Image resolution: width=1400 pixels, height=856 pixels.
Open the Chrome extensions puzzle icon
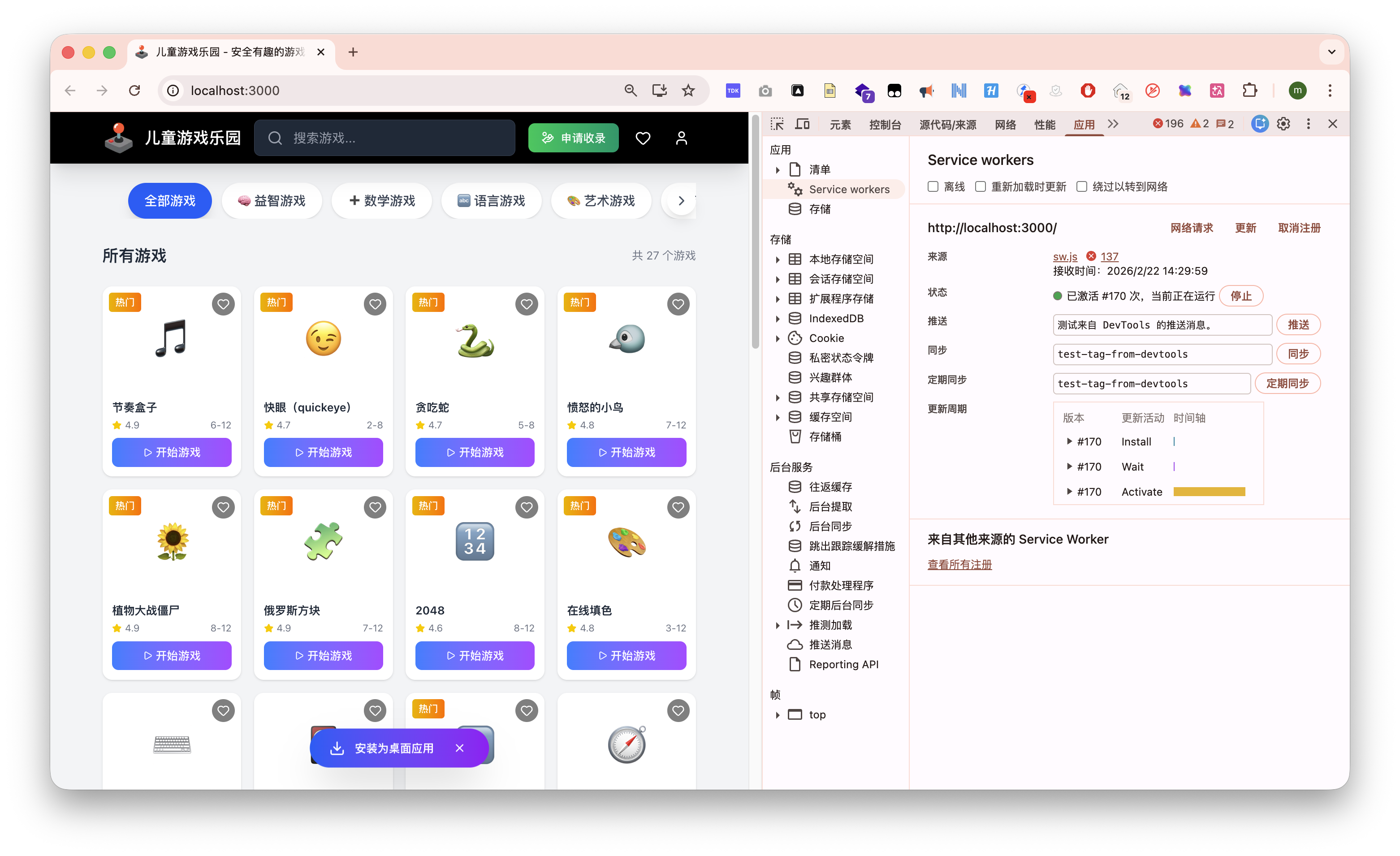click(x=1250, y=90)
